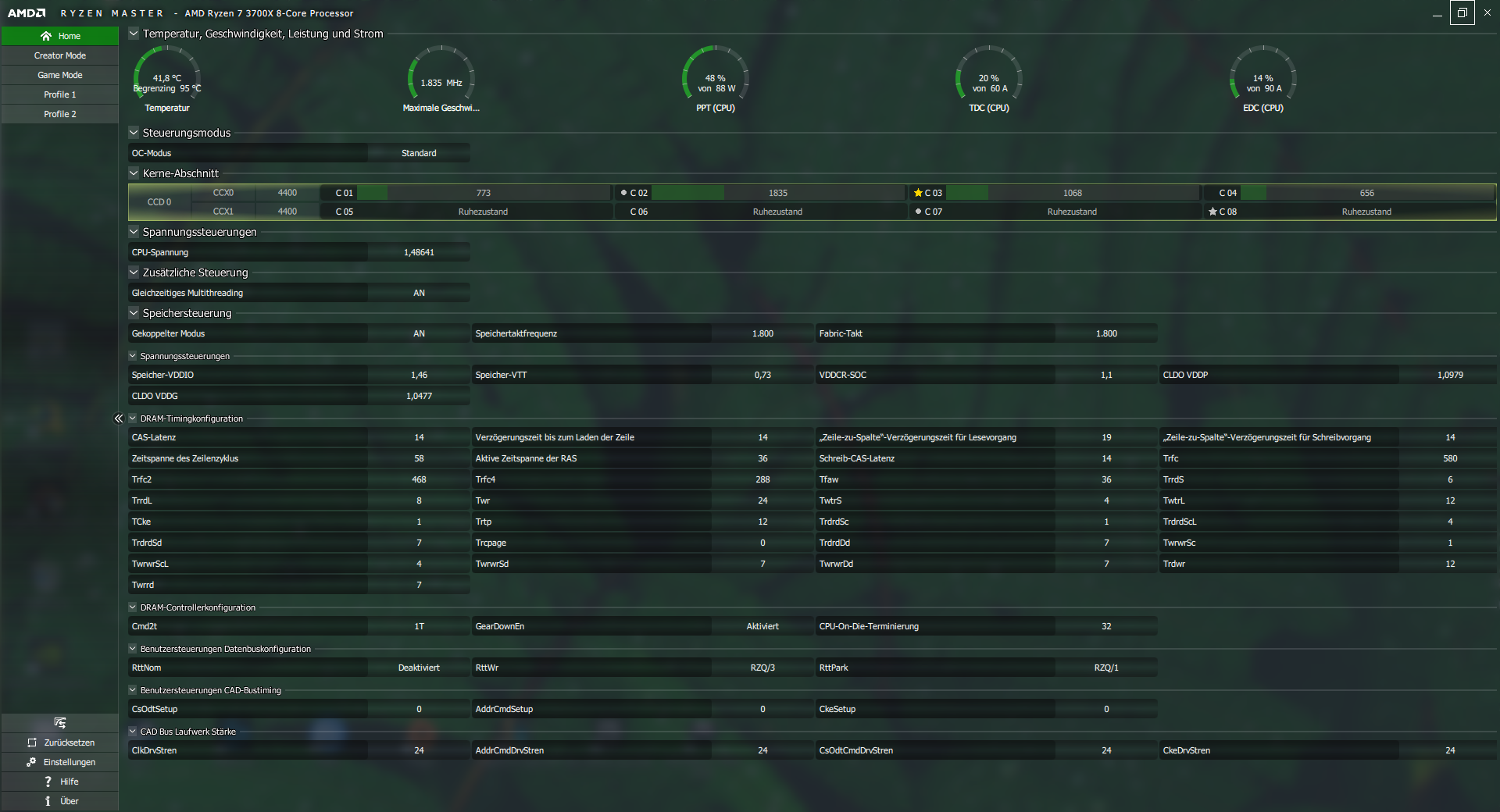
Task: Click the dot marker on core C 07
Action: point(918,212)
